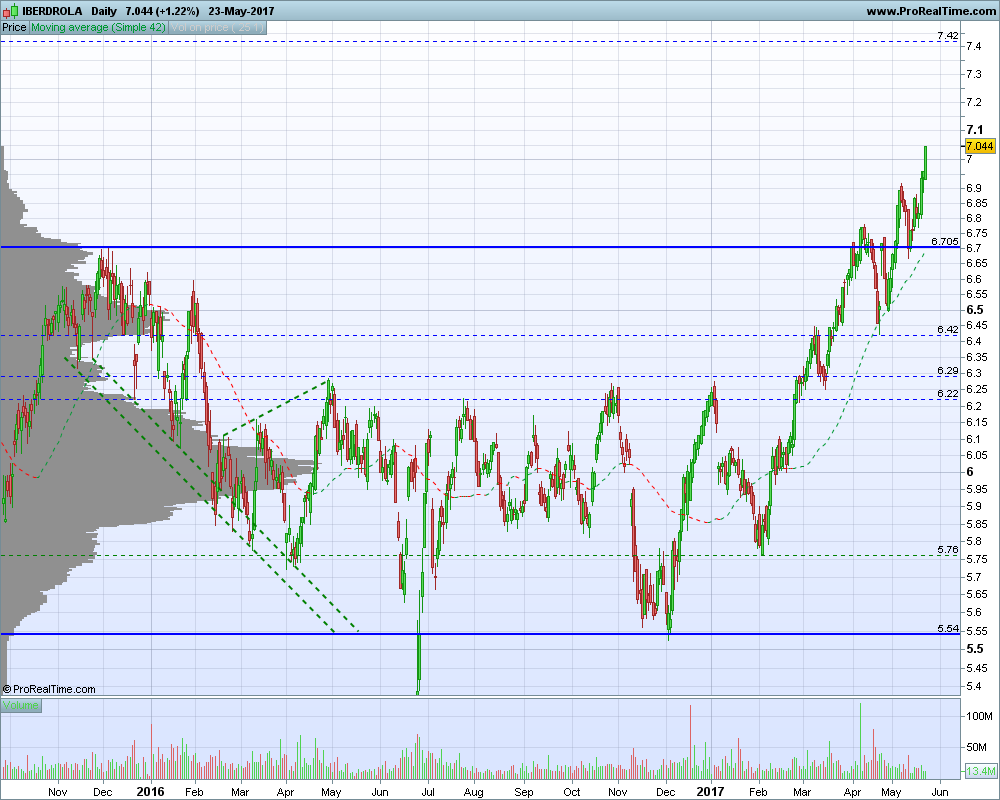Click the Sep label on time axis
Screen dimensions: 1000x800
pos(524,792)
